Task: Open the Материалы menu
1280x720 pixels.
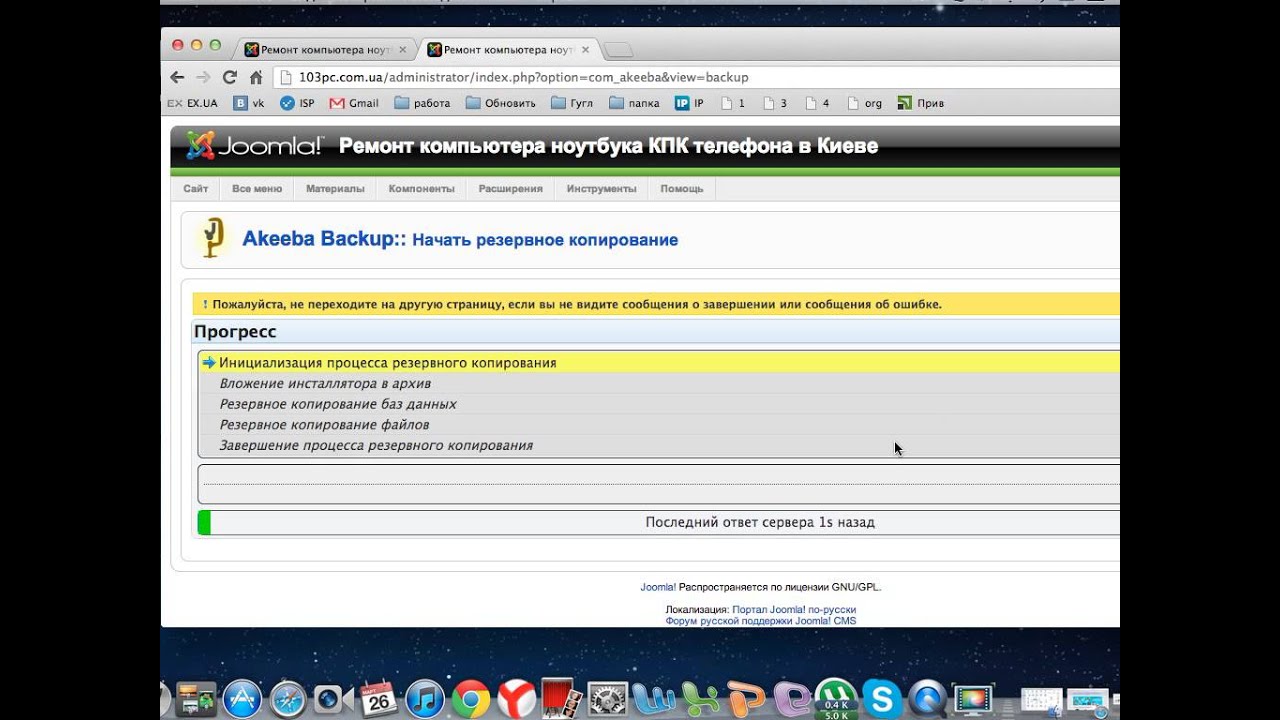Action: (335, 188)
